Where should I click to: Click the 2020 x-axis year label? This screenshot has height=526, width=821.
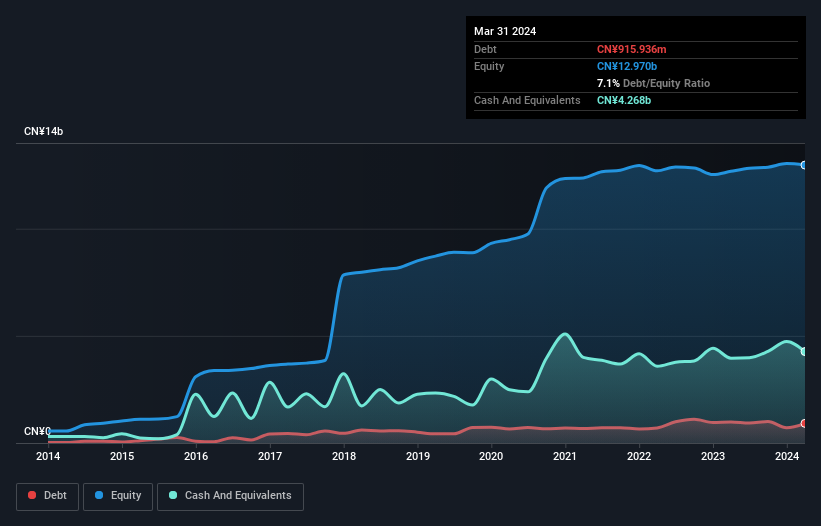(491, 457)
